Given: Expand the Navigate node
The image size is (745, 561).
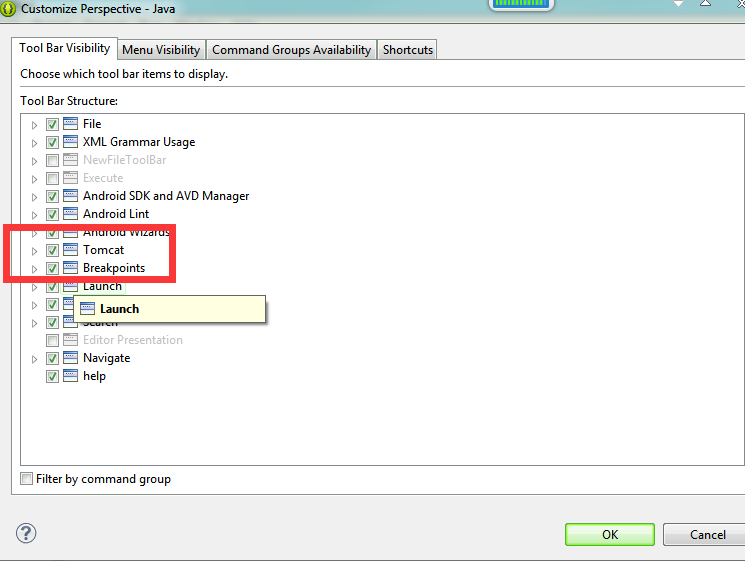Looking at the screenshot, I should (x=34, y=359).
